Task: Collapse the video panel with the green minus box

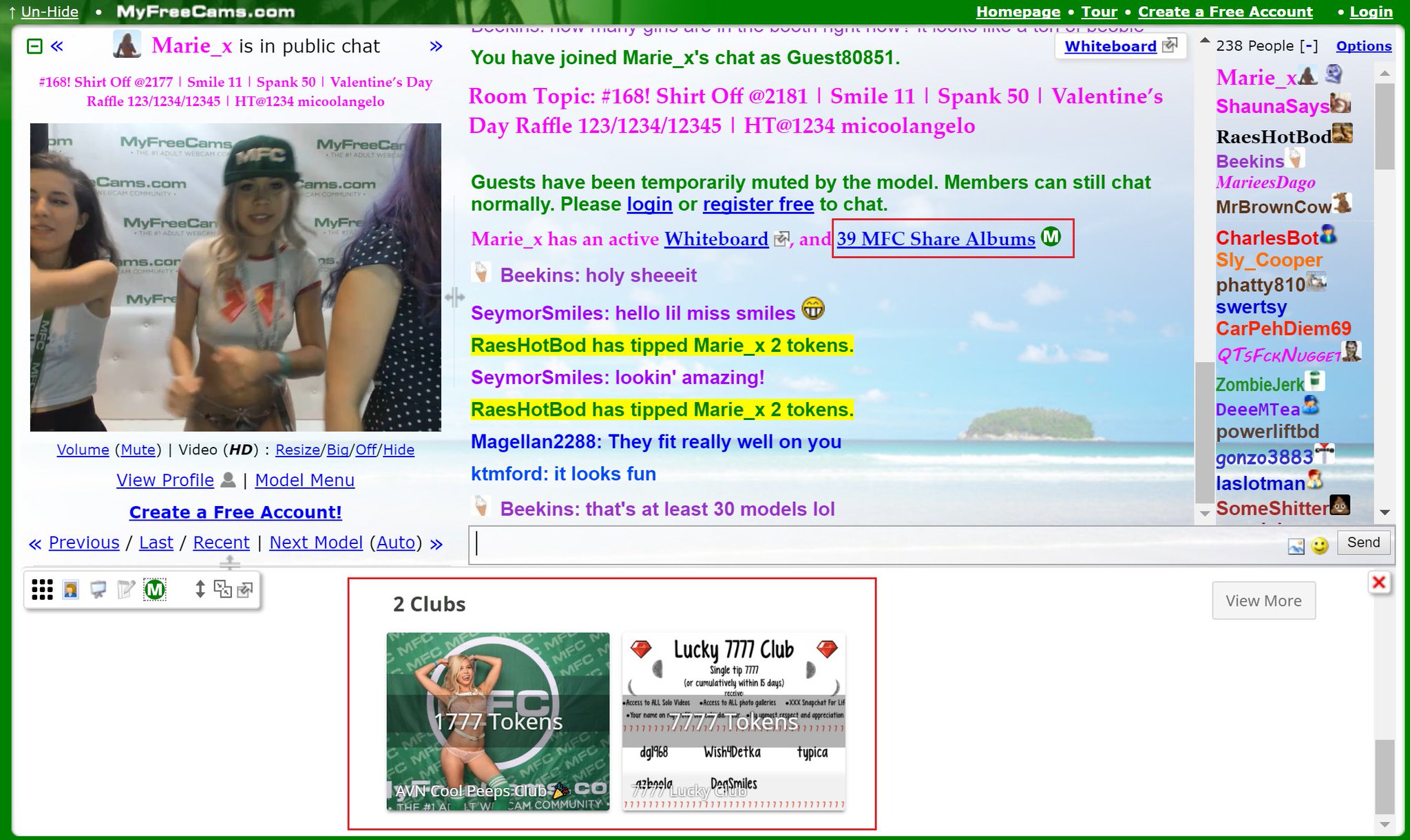Action: pyautogui.click(x=34, y=46)
